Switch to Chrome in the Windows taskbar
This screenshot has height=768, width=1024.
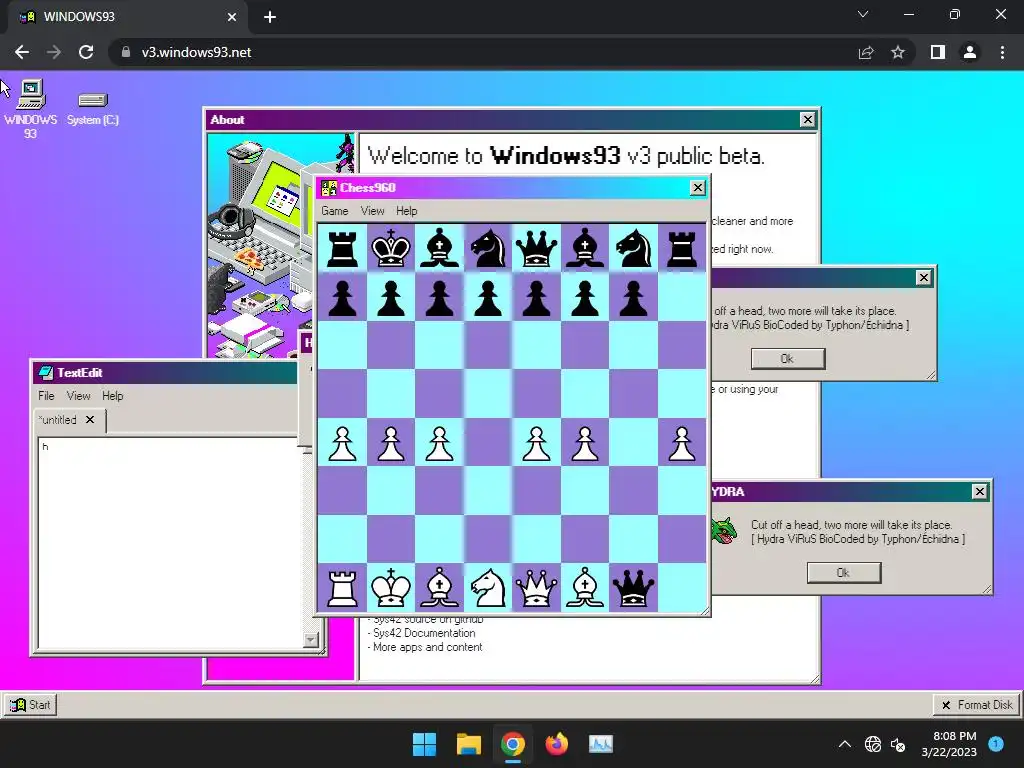(513, 744)
